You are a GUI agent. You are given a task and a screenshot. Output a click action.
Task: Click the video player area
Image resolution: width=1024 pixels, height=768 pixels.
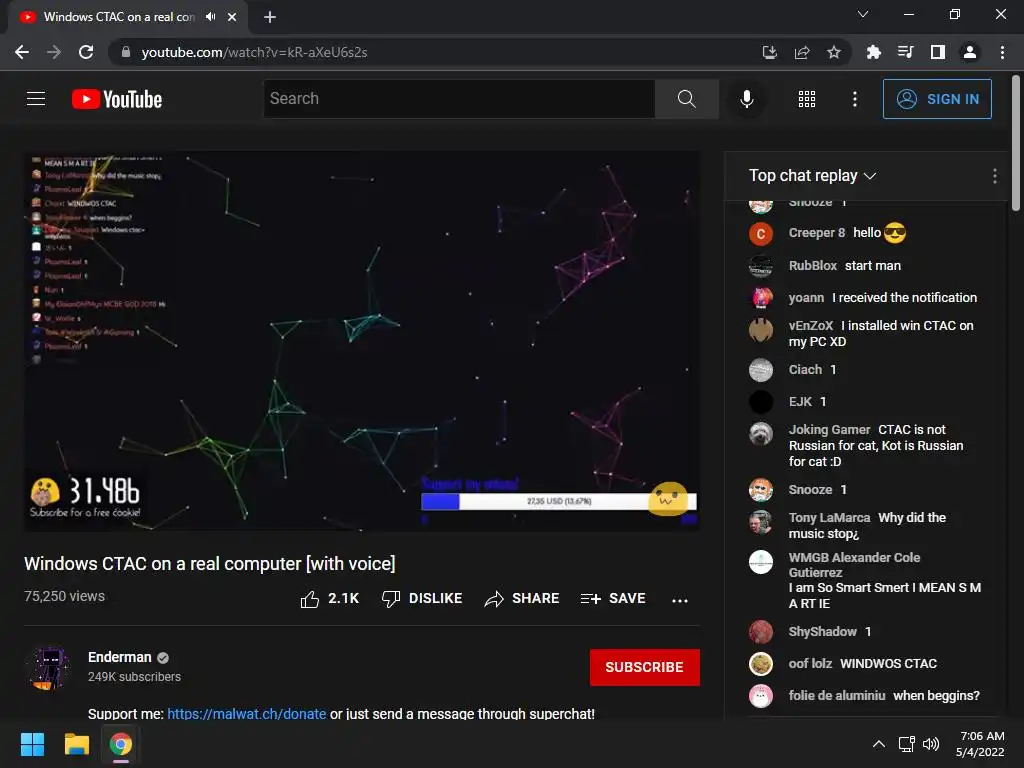[362, 341]
